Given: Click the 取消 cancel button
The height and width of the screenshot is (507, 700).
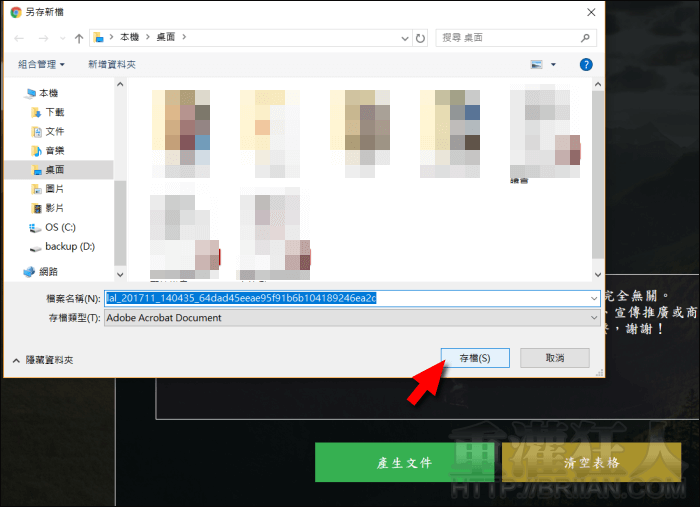Looking at the screenshot, I should tap(555, 358).
